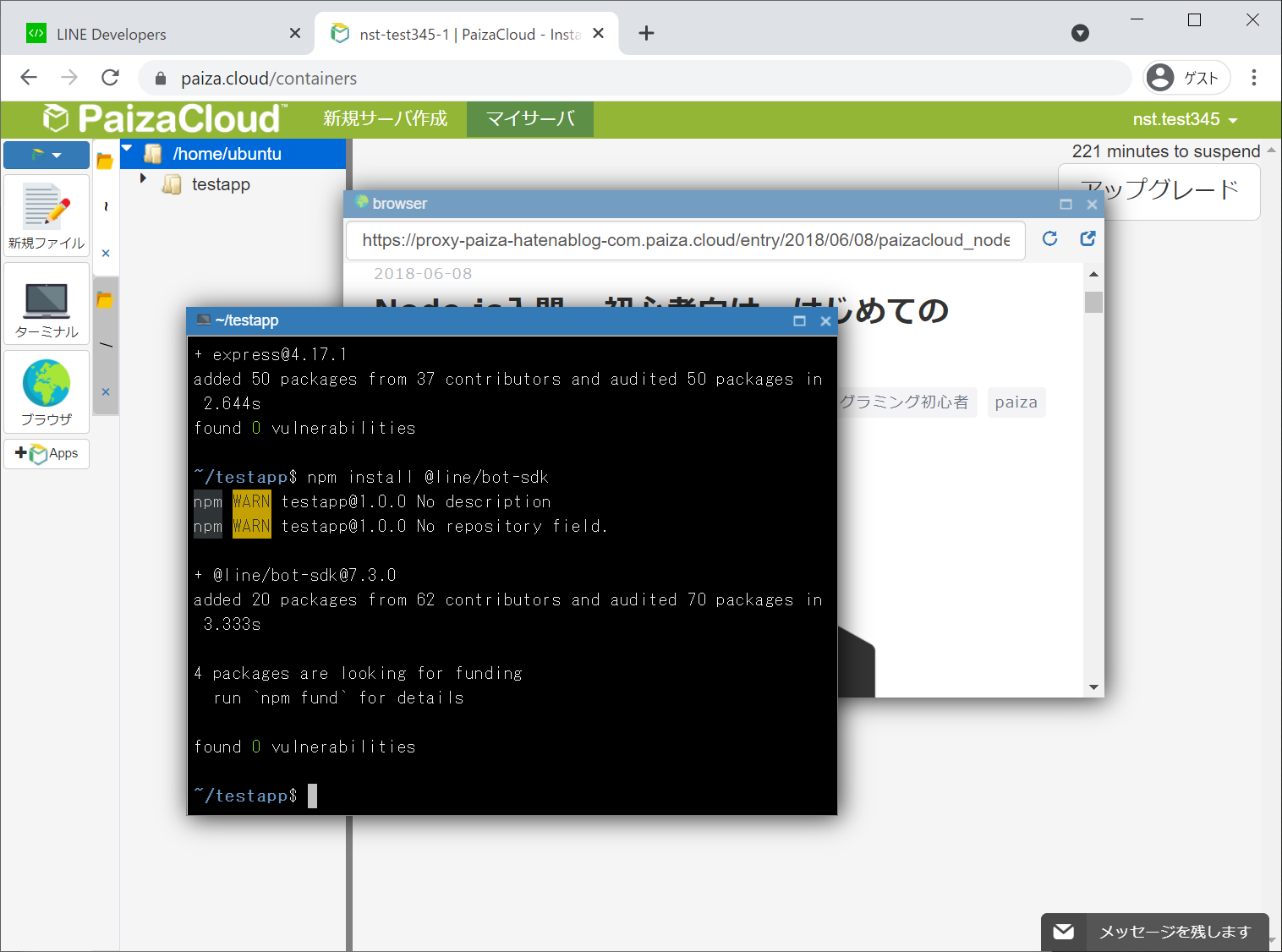Click '+ express@4.17.1' terminal line
1282x952 pixels.
click(271, 354)
